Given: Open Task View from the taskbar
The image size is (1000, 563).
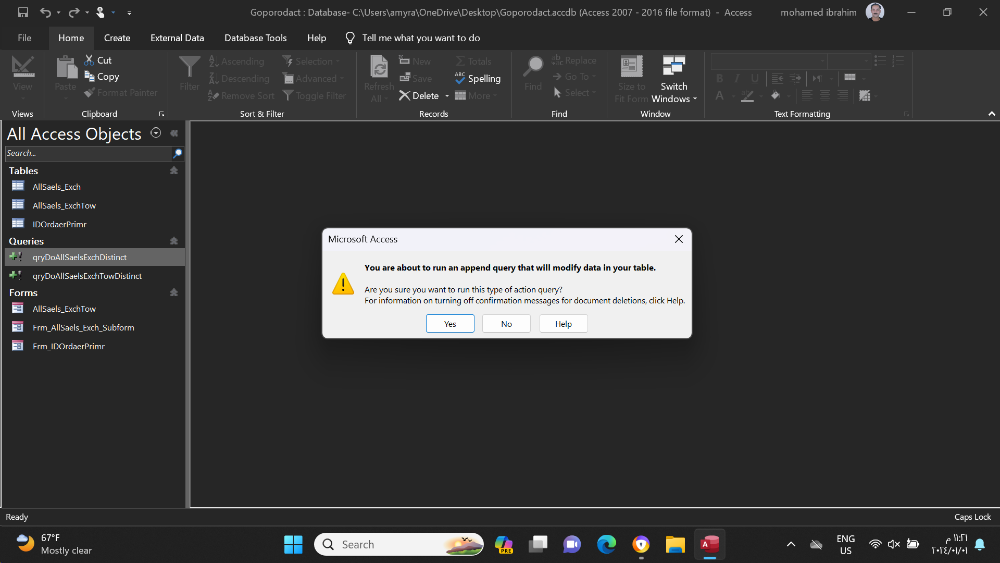Looking at the screenshot, I should tap(538, 545).
